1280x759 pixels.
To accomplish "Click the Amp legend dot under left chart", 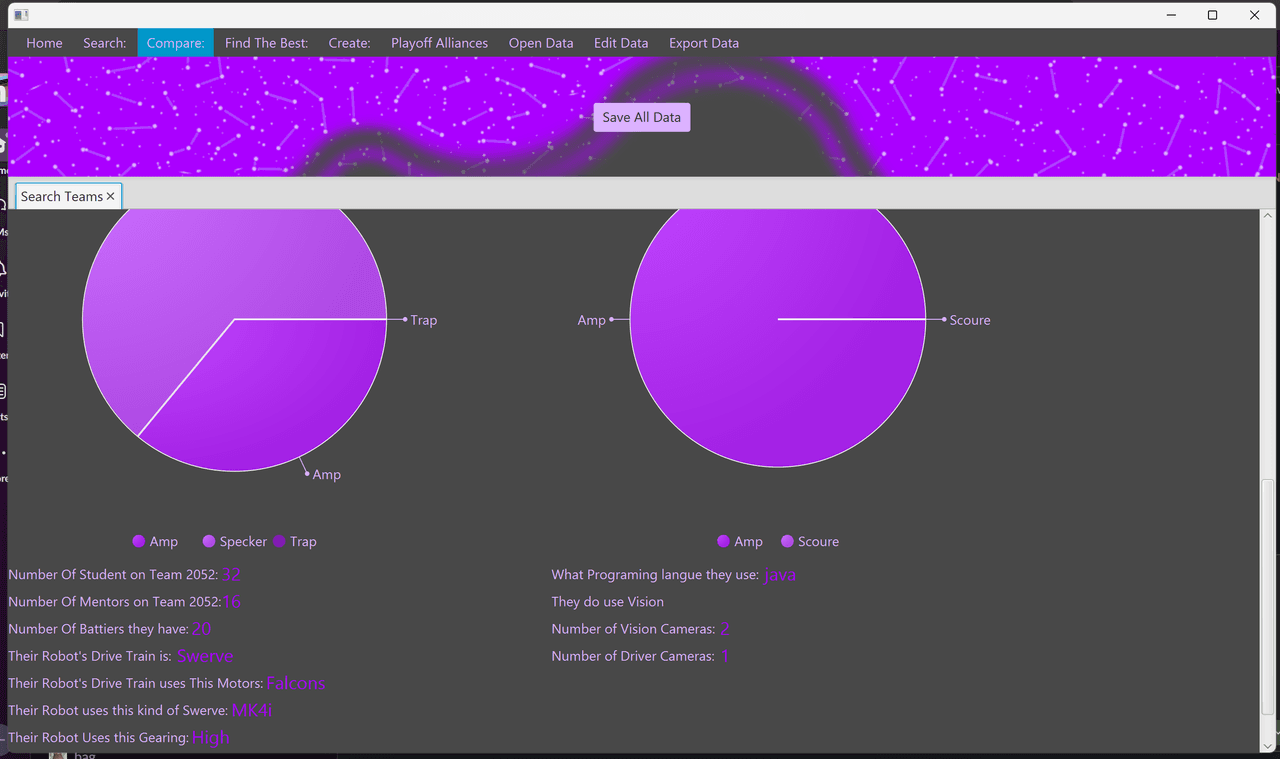I will click(139, 542).
